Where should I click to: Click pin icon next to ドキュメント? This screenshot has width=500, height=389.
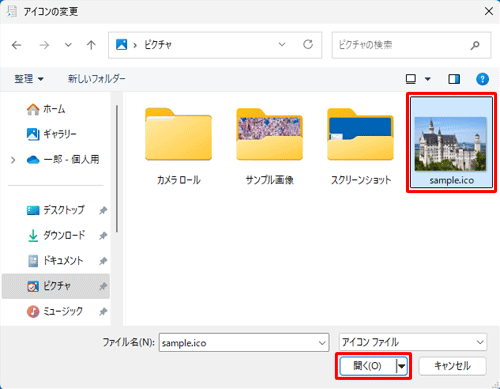pos(103,261)
